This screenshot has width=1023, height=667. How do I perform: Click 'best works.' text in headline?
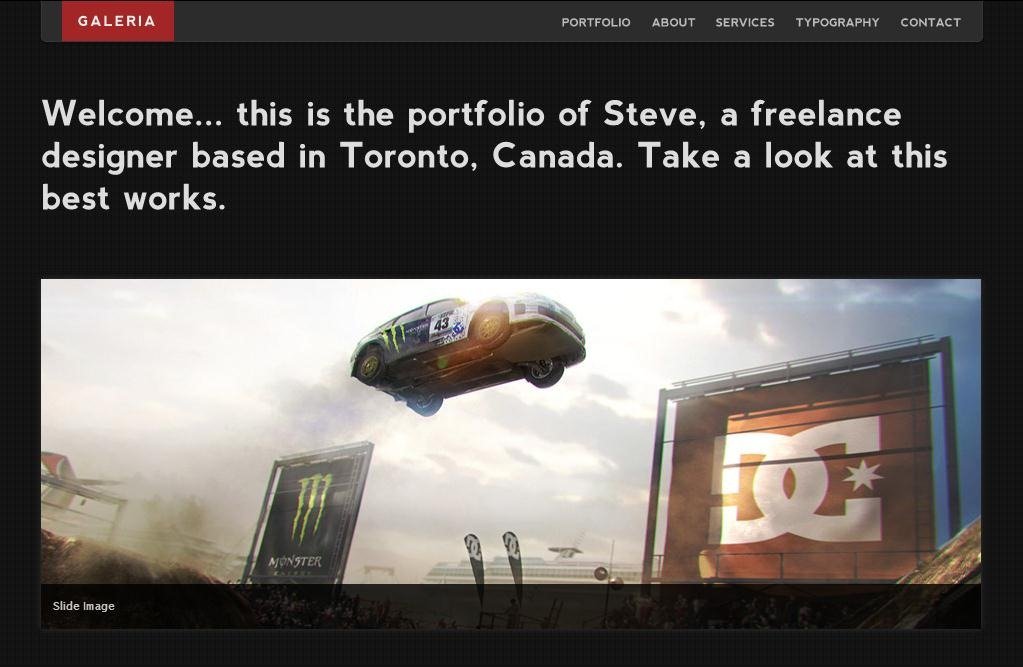[x=134, y=198]
